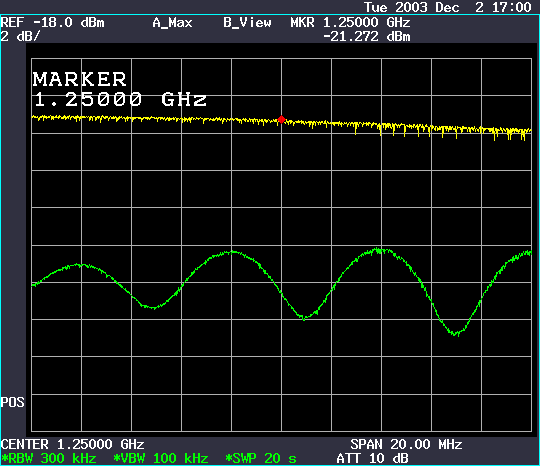Select the *SWP 20 s sweep time
This screenshot has width=540, height=466.
(261, 458)
